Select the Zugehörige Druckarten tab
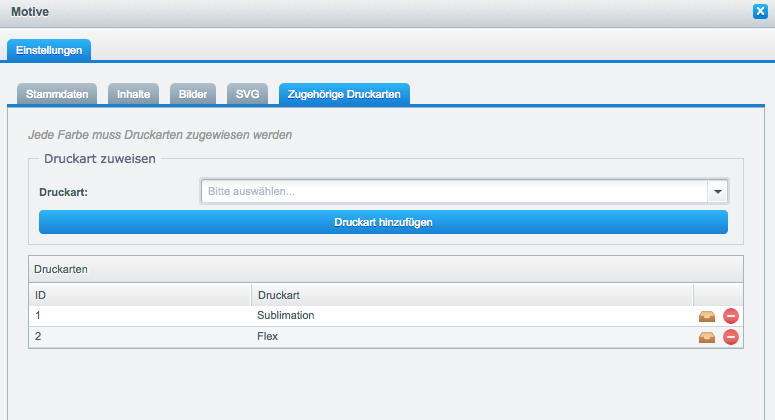Screen dimensions: 775x420 344,94
